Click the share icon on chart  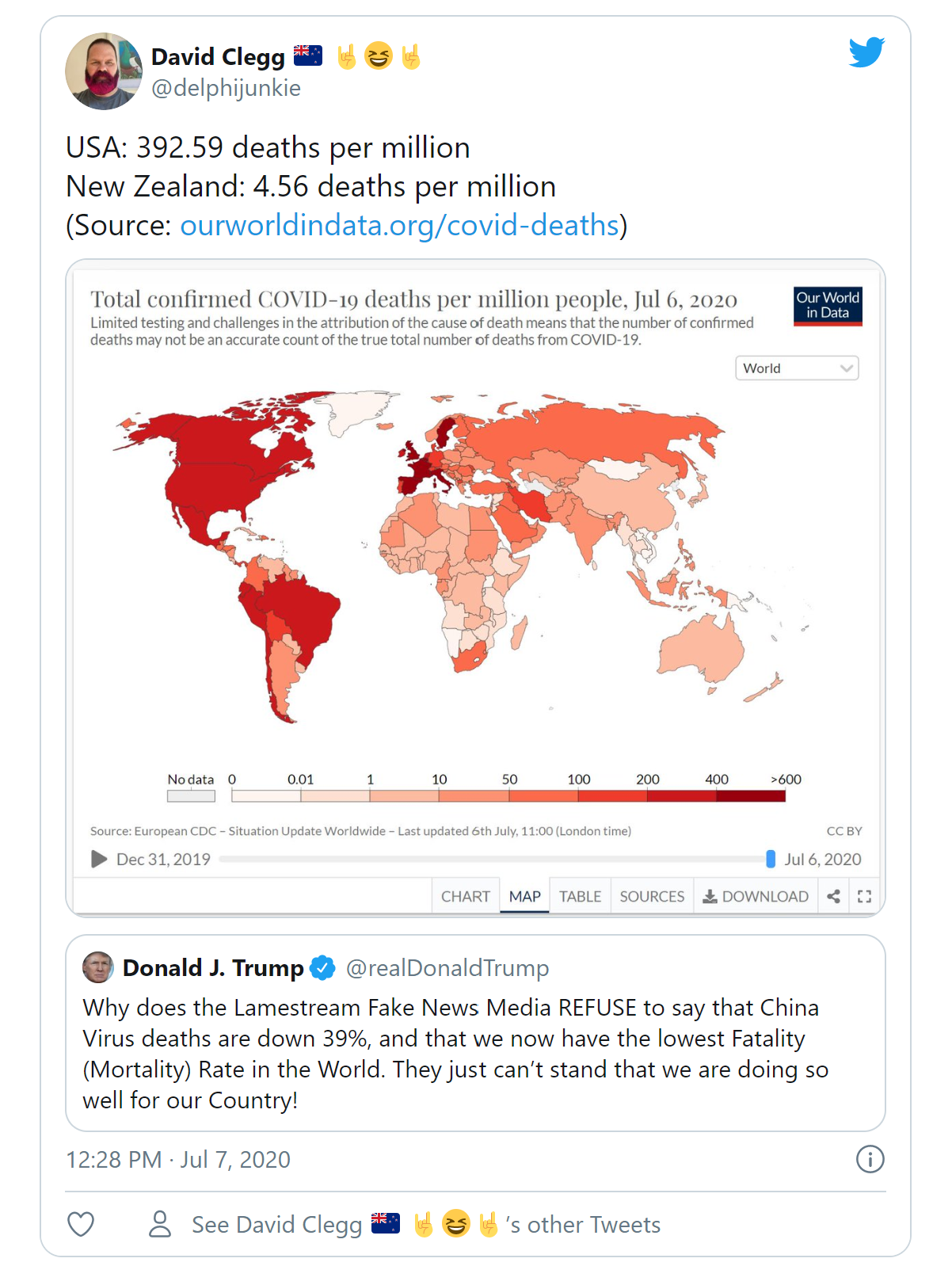(833, 896)
